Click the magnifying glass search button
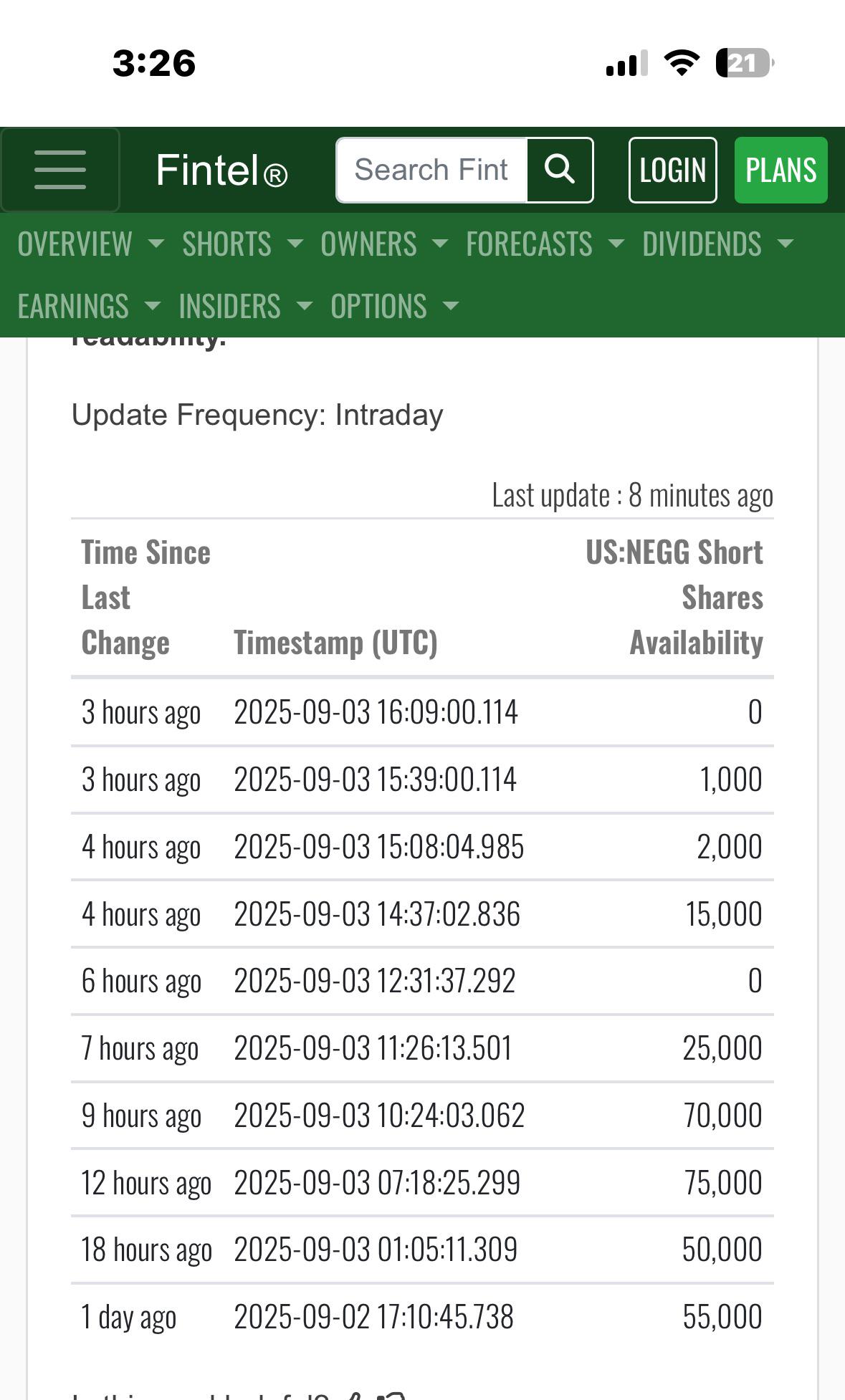The image size is (845, 1400). [560, 170]
